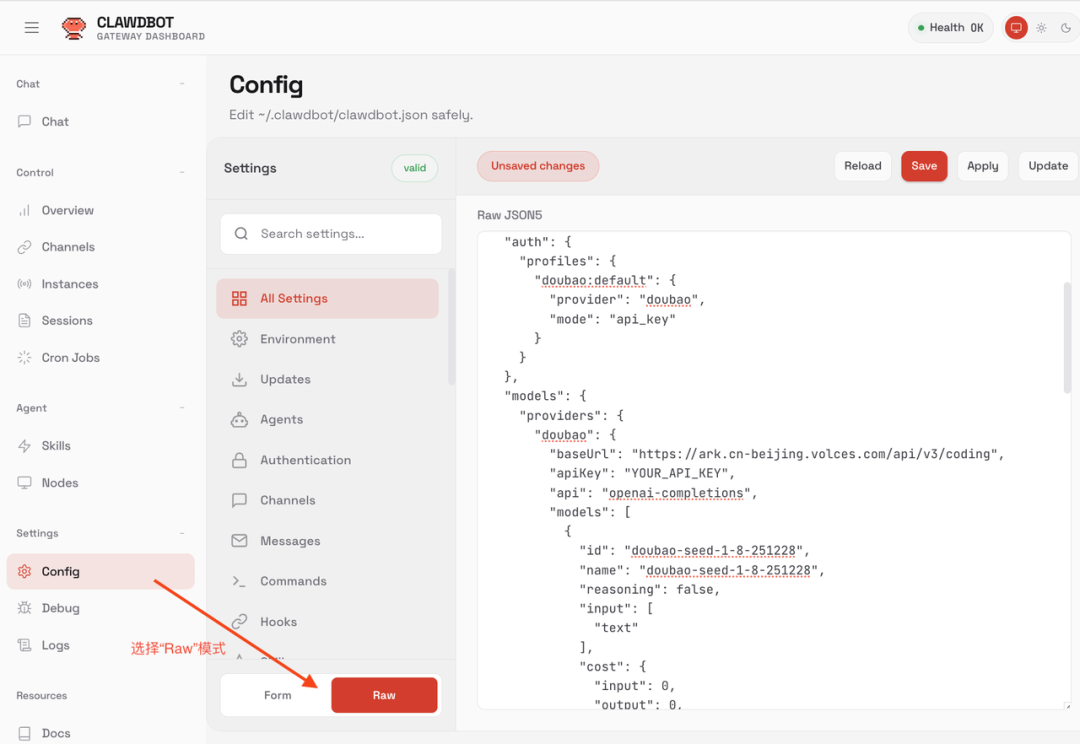Click the Reload button
This screenshot has height=744, width=1080.
[x=863, y=166]
